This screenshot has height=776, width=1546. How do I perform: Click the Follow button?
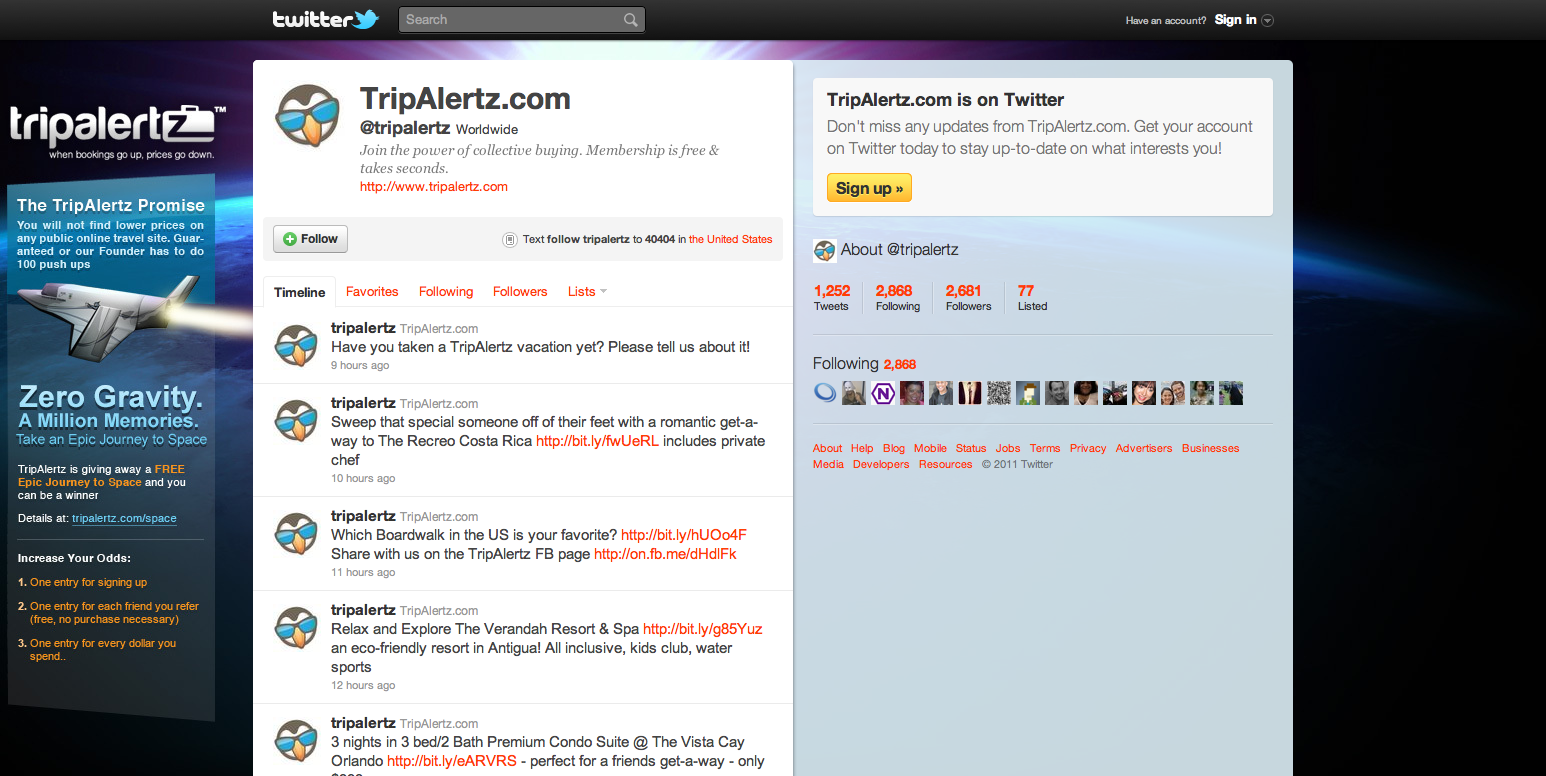(311, 239)
